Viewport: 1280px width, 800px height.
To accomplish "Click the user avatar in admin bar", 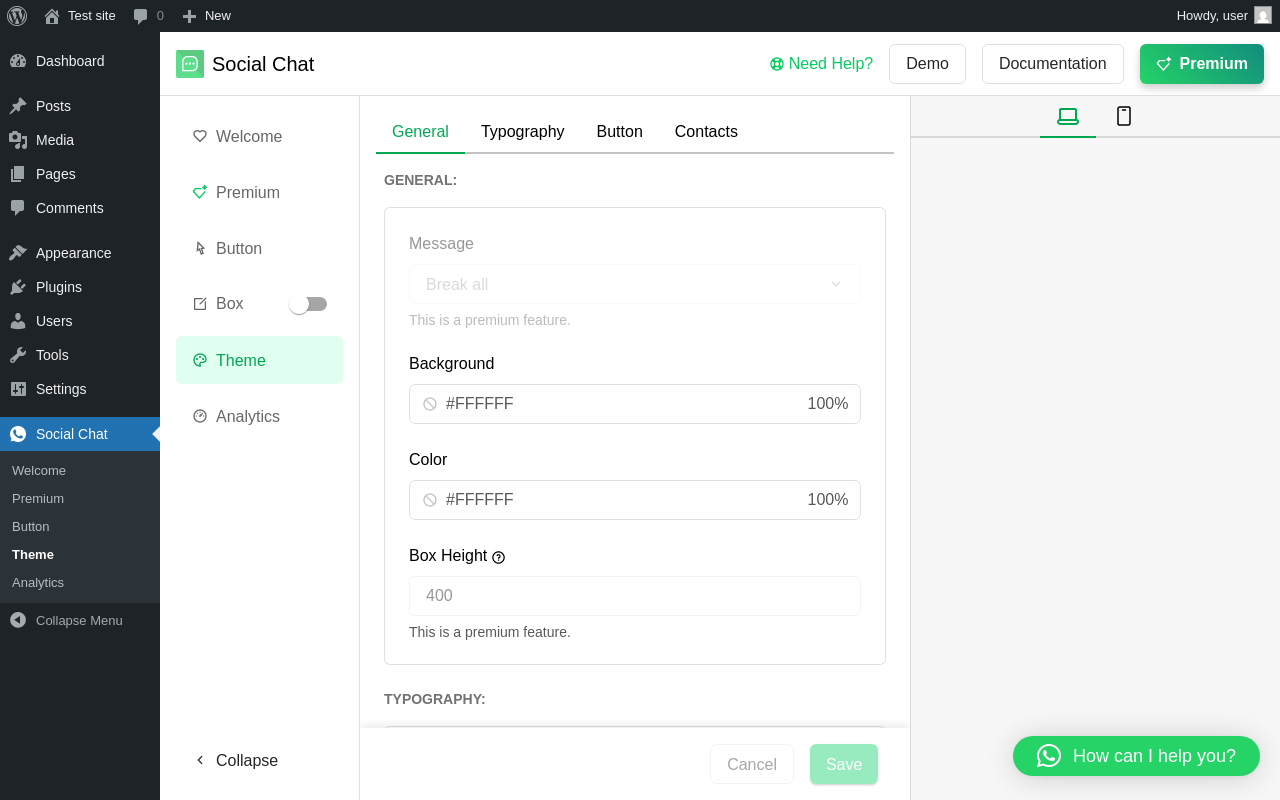I will 1263,15.
